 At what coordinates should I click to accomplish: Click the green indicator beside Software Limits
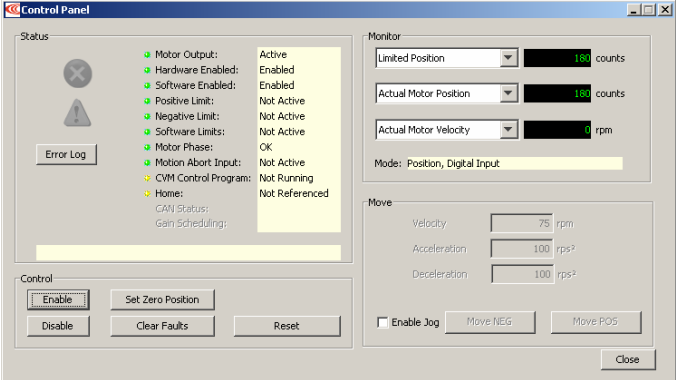(x=147, y=132)
